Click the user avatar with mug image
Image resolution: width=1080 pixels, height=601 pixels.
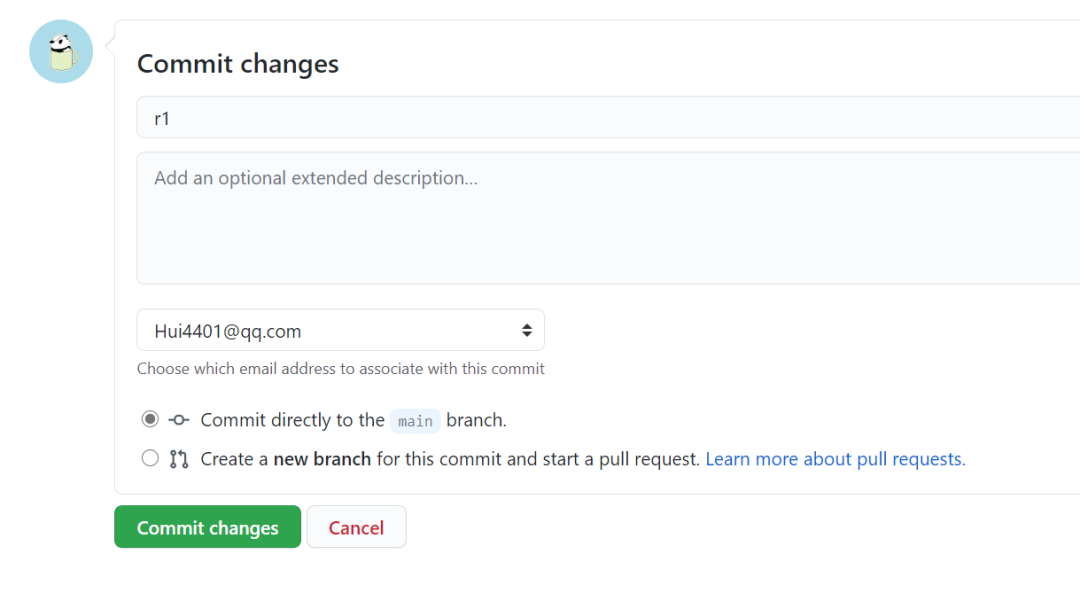tap(61, 52)
